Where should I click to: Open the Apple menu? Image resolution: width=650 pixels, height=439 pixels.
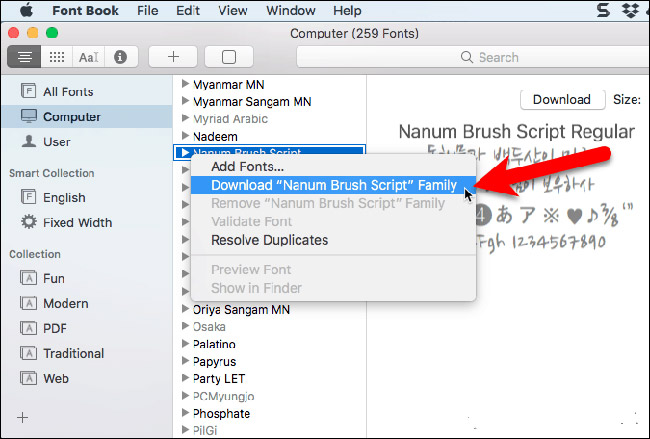tap(27, 10)
